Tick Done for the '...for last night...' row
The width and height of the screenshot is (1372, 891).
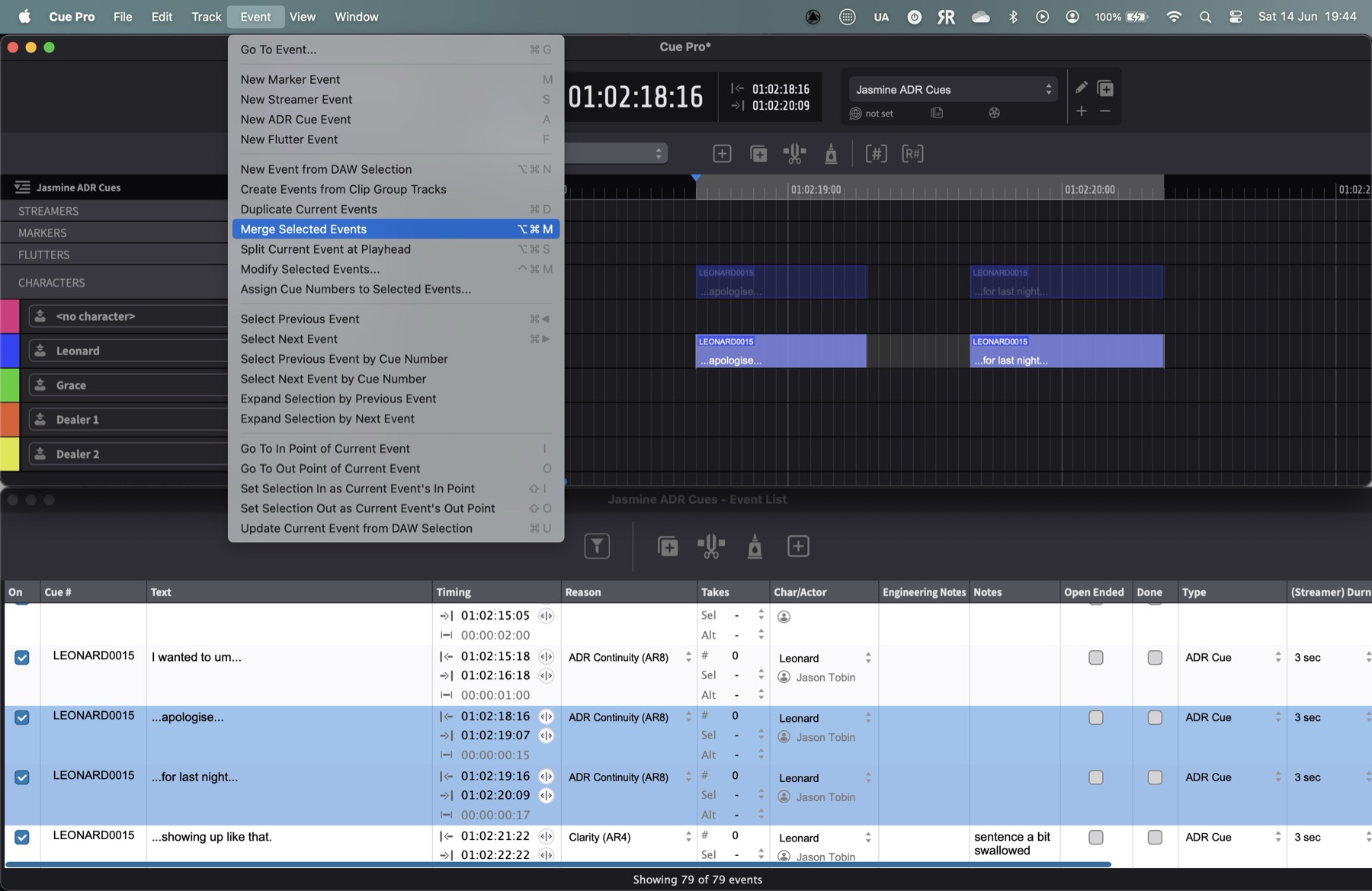(x=1155, y=777)
